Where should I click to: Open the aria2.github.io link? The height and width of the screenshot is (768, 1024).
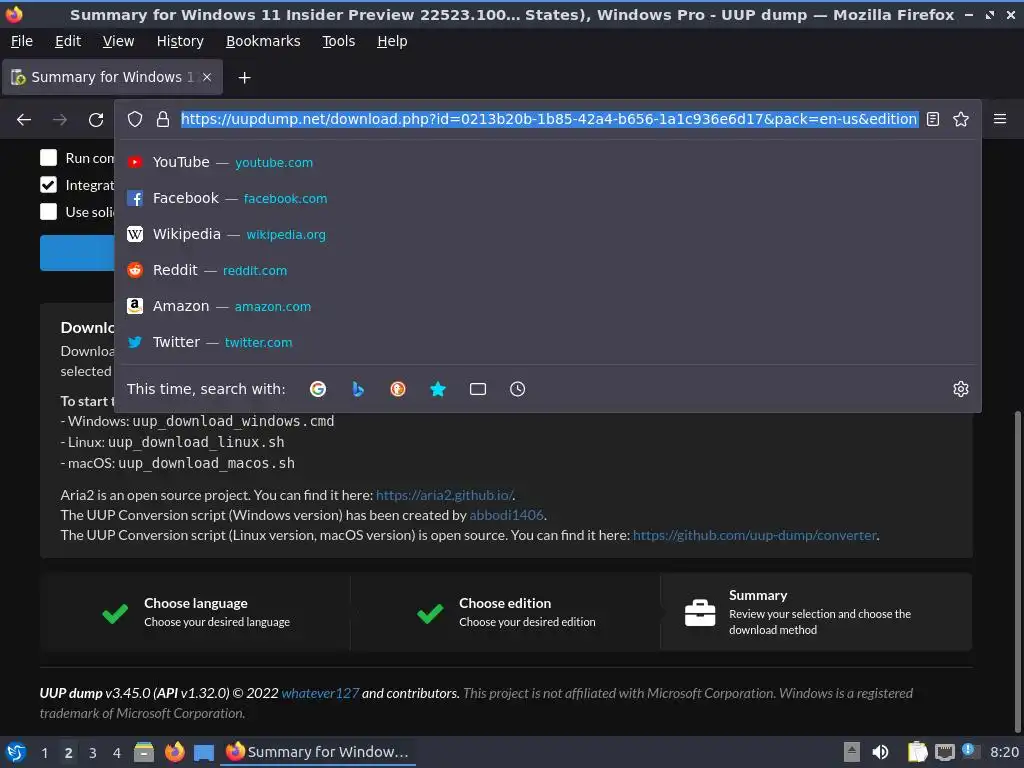pos(444,495)
